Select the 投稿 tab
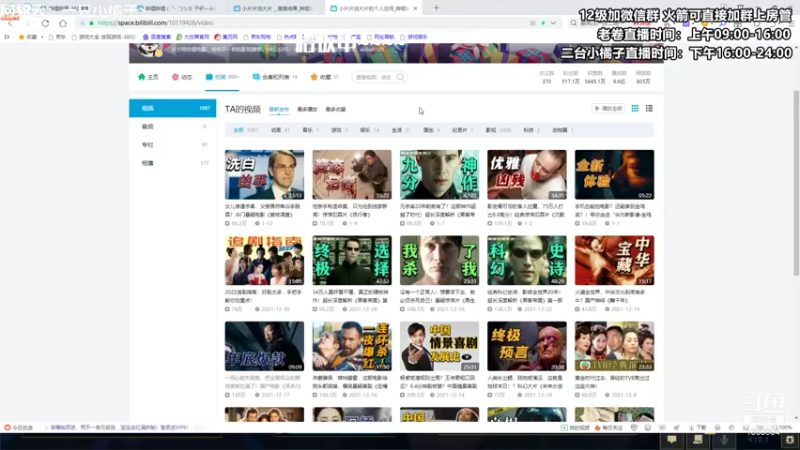 [222, 77]
